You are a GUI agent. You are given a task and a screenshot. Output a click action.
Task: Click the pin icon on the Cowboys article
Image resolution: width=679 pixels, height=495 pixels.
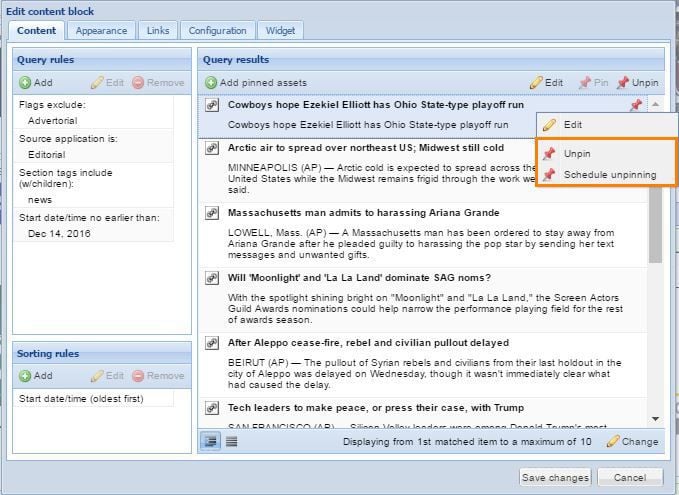(x=635, y=105)
